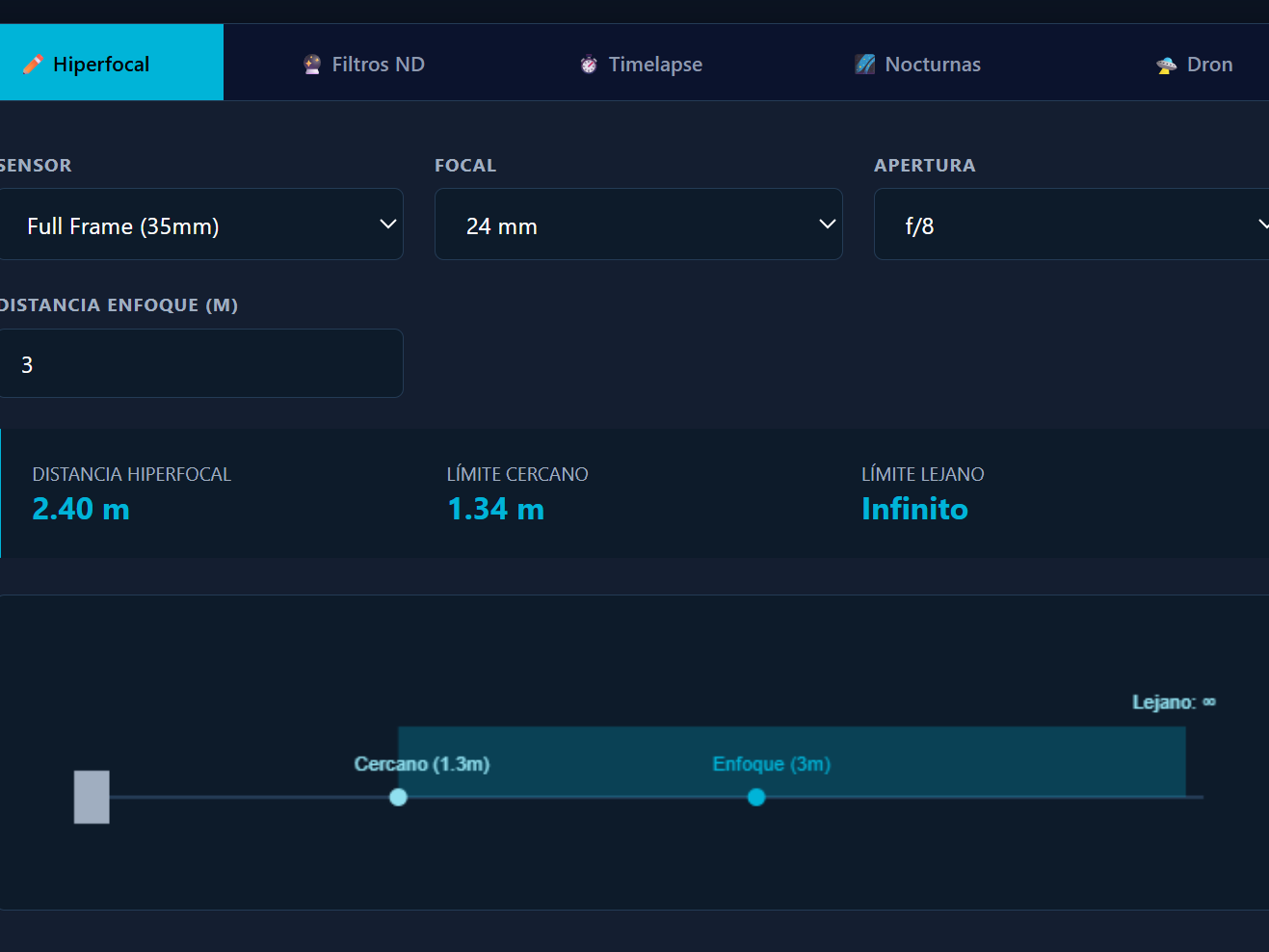Click the 'APERTURA' field label
Screen dimensions: 1269x952
925,166
